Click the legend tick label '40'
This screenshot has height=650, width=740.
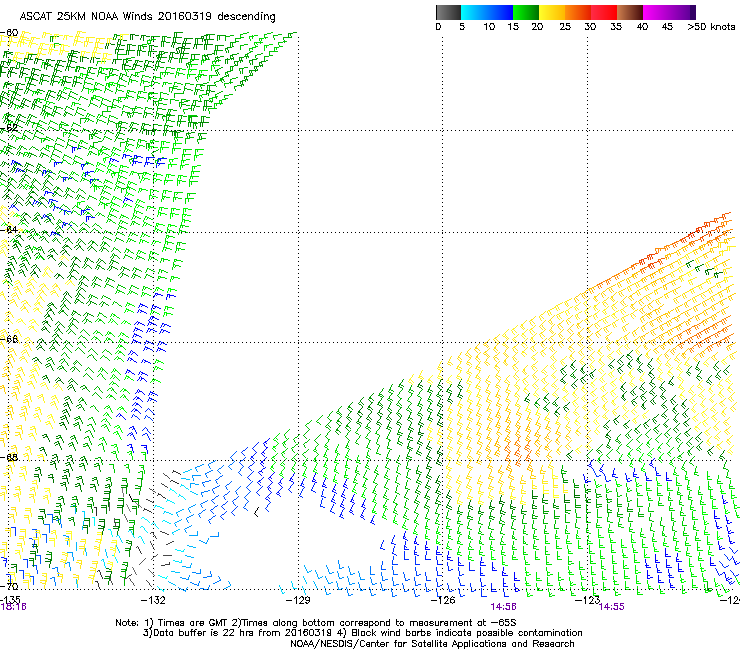tap(642, 27)
